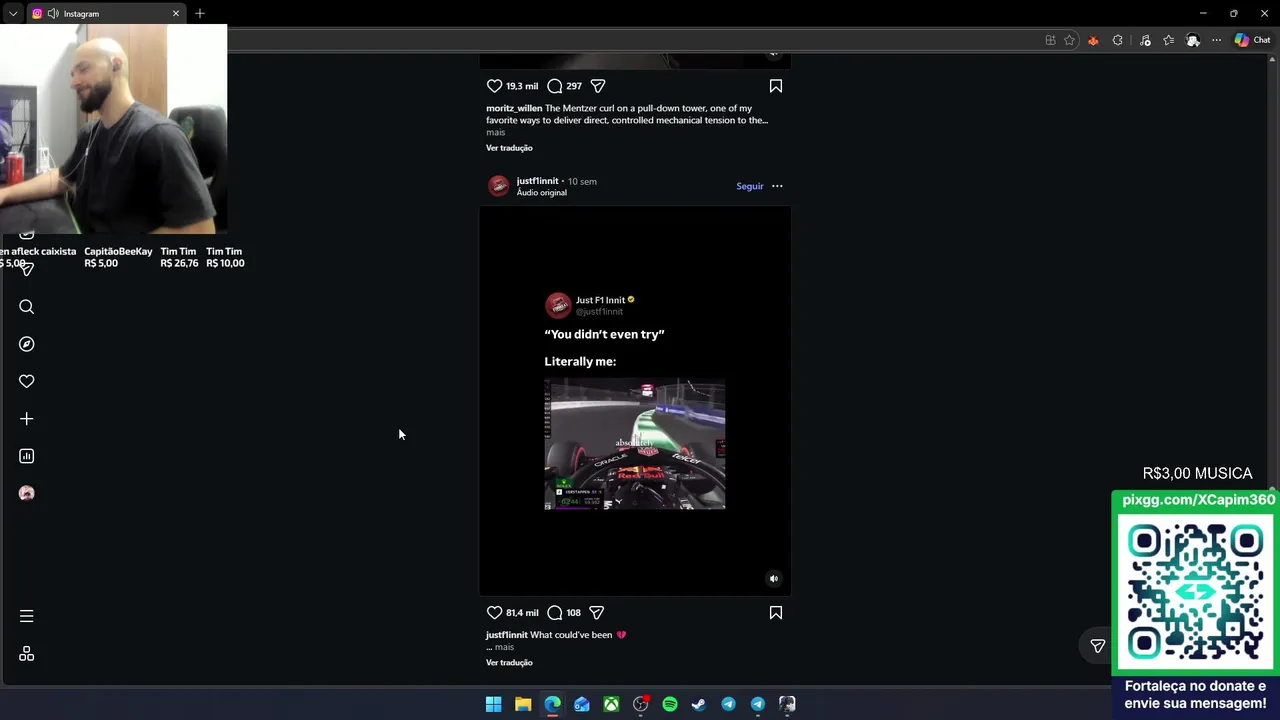Viewport: 1280px width, 720px height.
Task: Open split screen icon in address bar
Action: [x=1050, y=40]
